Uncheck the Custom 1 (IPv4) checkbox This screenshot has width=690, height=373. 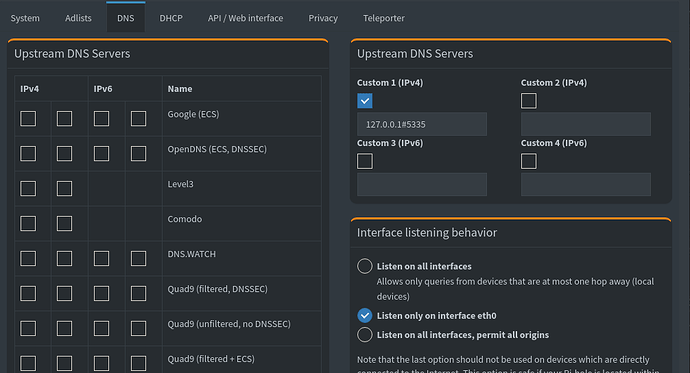[x=365, y=101]
